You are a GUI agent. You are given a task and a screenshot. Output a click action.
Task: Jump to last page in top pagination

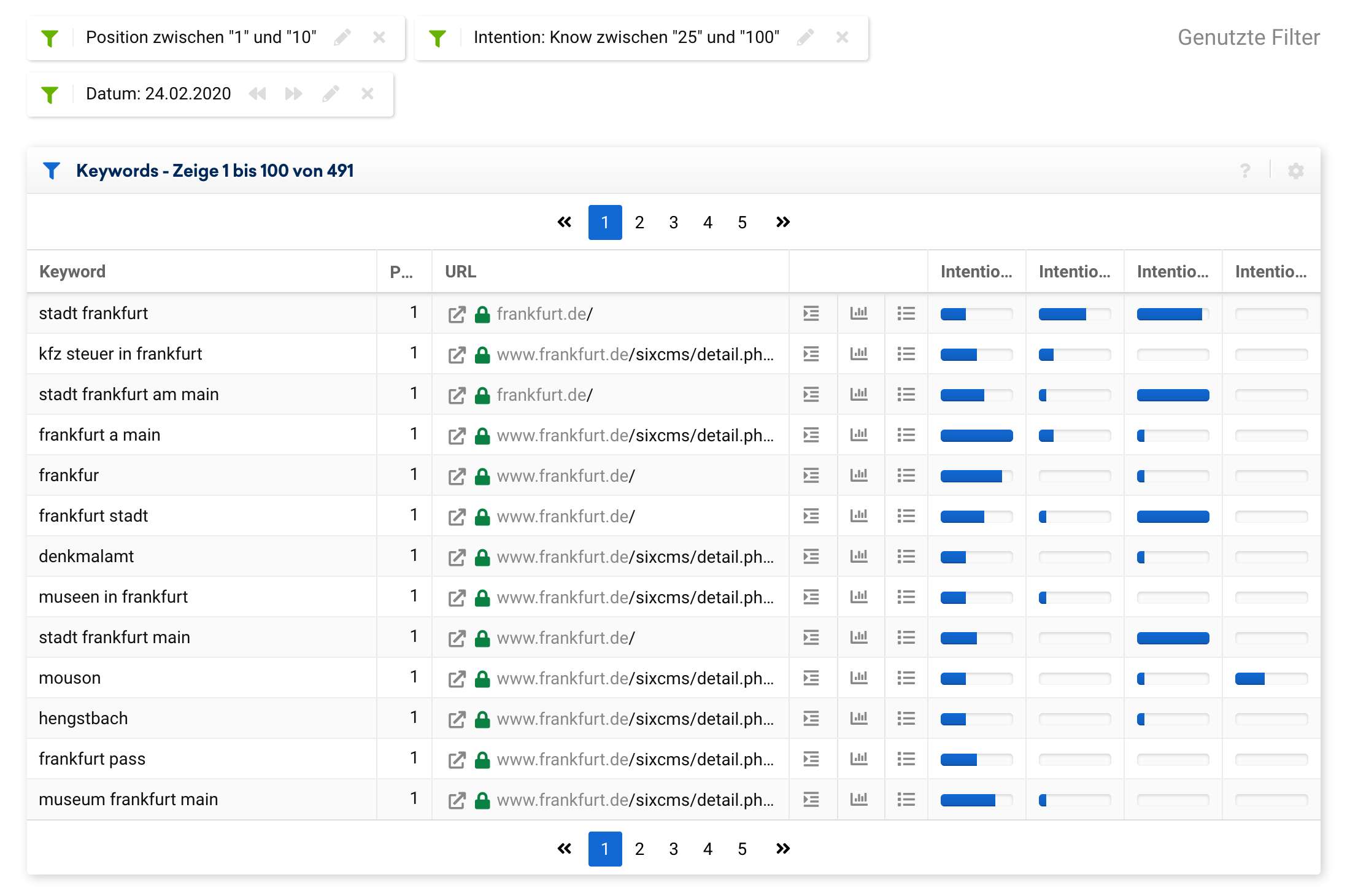(783, 222)
